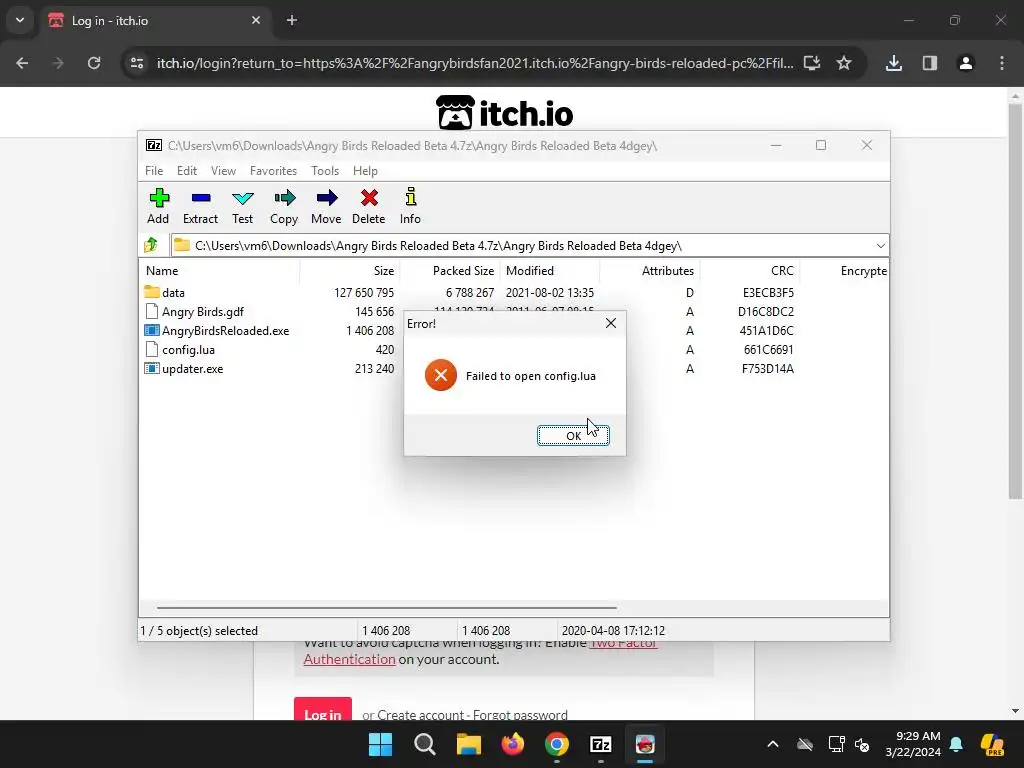This screenshot has height=768, width=1024.
Task: Open the Help menu
Action: coord(365,170)
